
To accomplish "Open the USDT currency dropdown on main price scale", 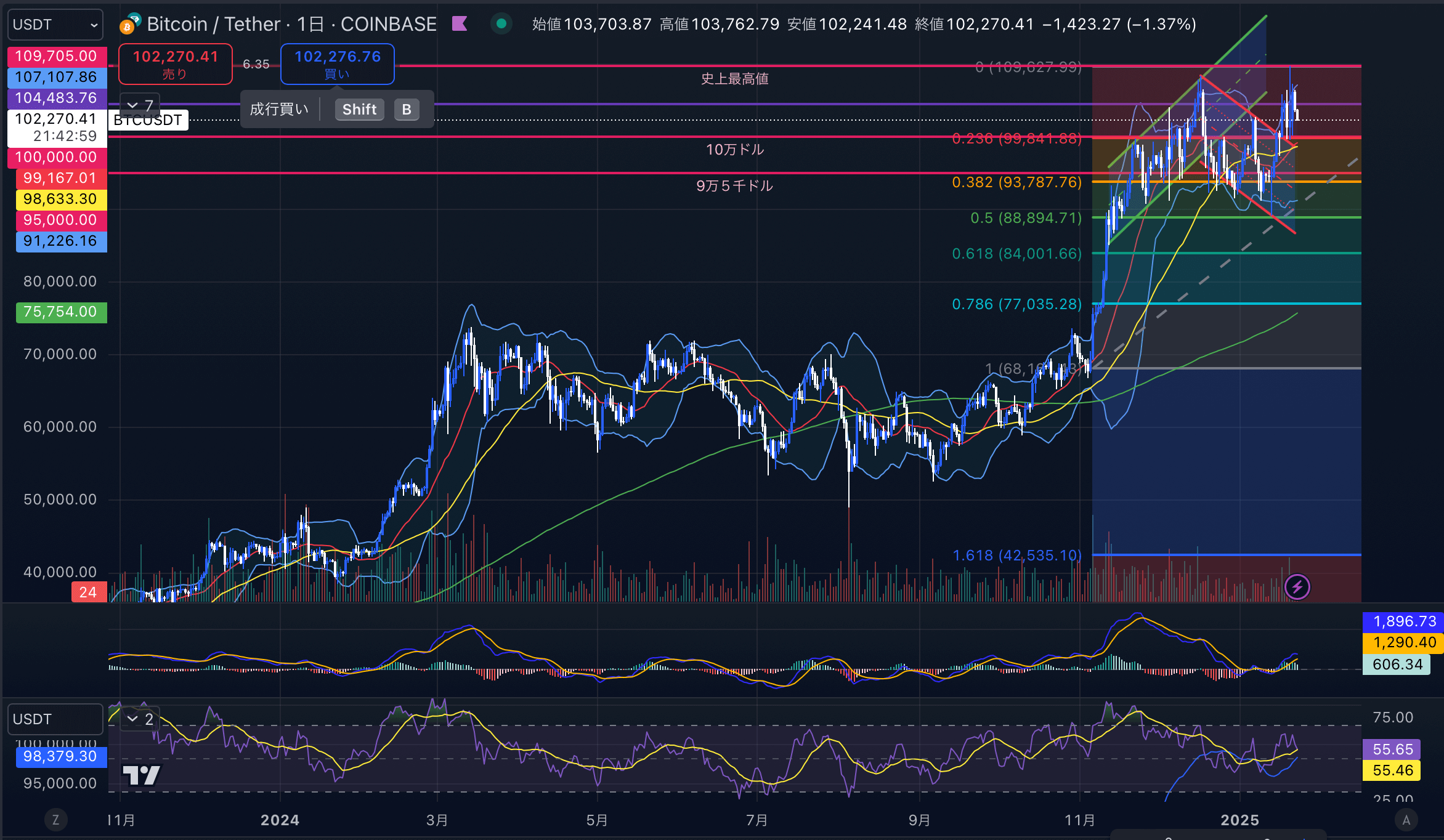I will click(55, 25).
